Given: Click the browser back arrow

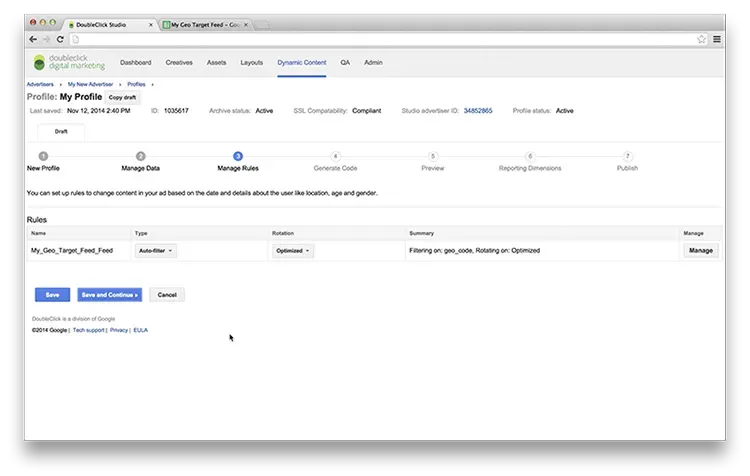Looking at the screenshot, I should tap(33, 39).
